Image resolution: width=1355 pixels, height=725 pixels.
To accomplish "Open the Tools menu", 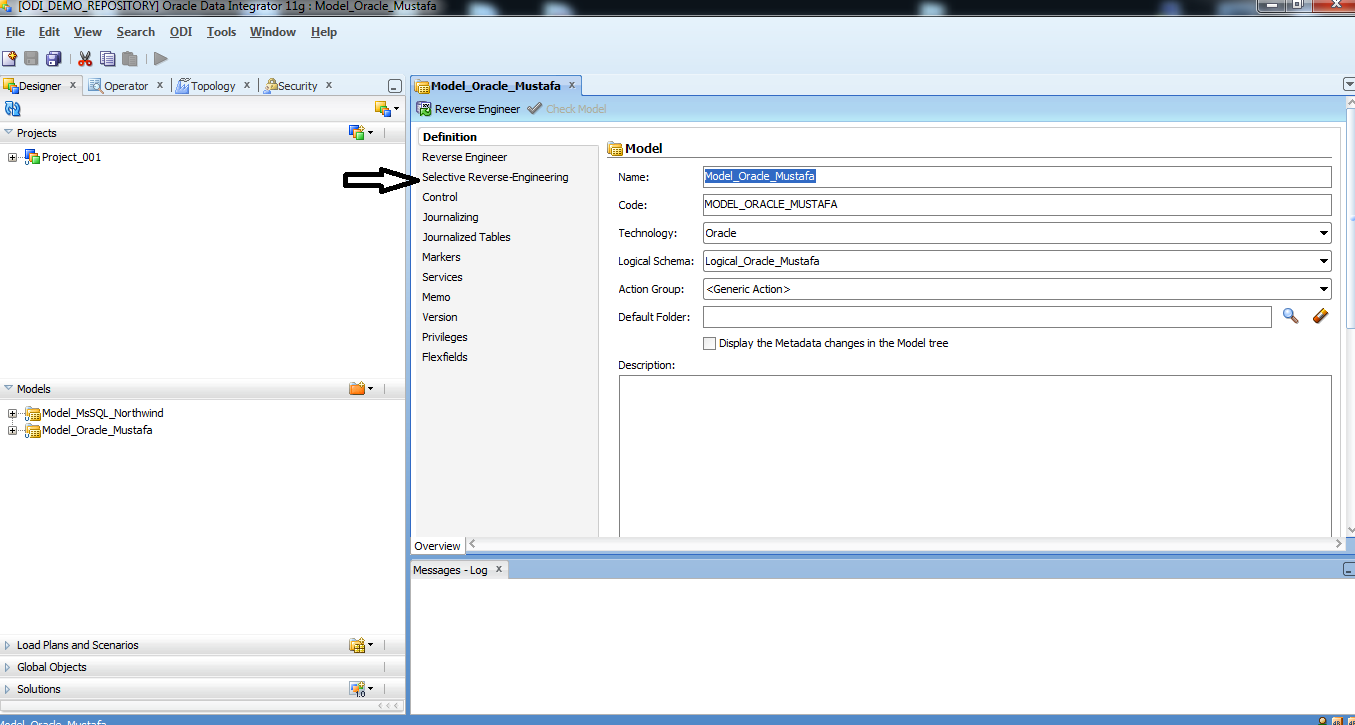I will tap(221, 32).
